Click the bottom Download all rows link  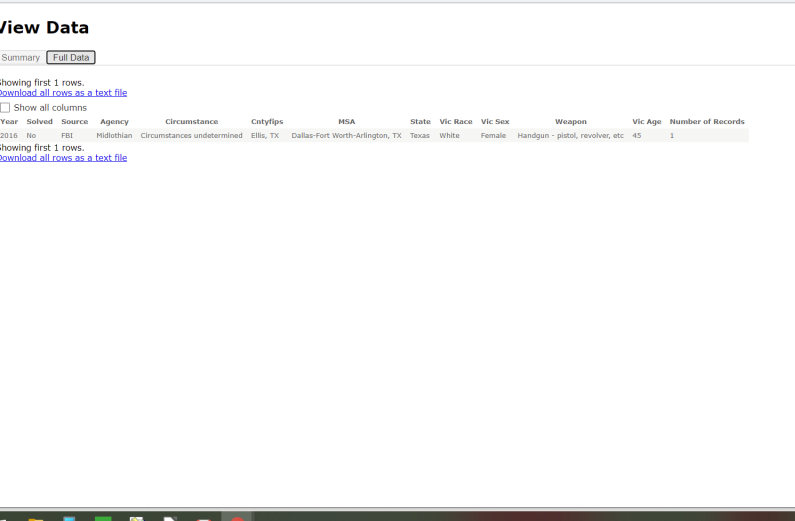(x=62, y=158)
